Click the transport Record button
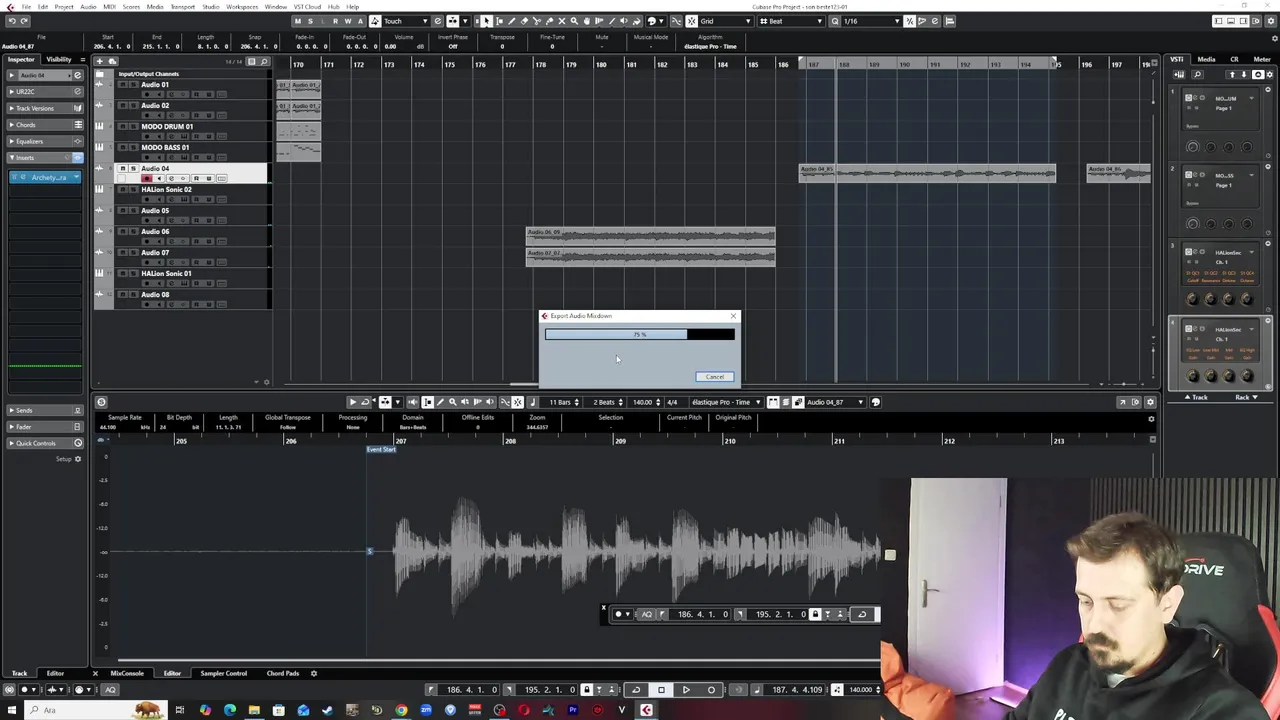1280x720 pixels. [x=711, y=690]
